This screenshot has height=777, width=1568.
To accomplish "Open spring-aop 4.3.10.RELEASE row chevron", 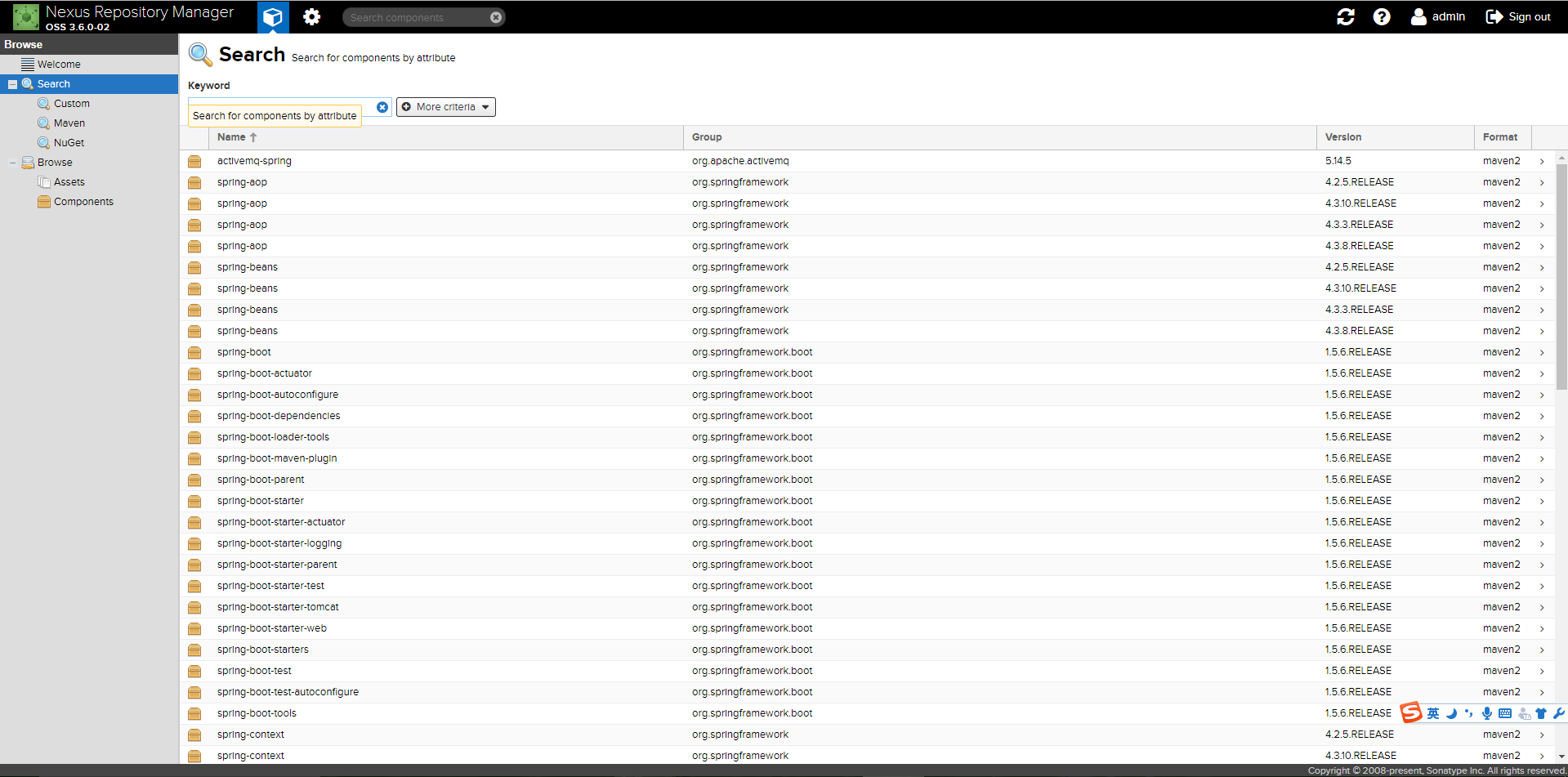I will click(1542, 204).
